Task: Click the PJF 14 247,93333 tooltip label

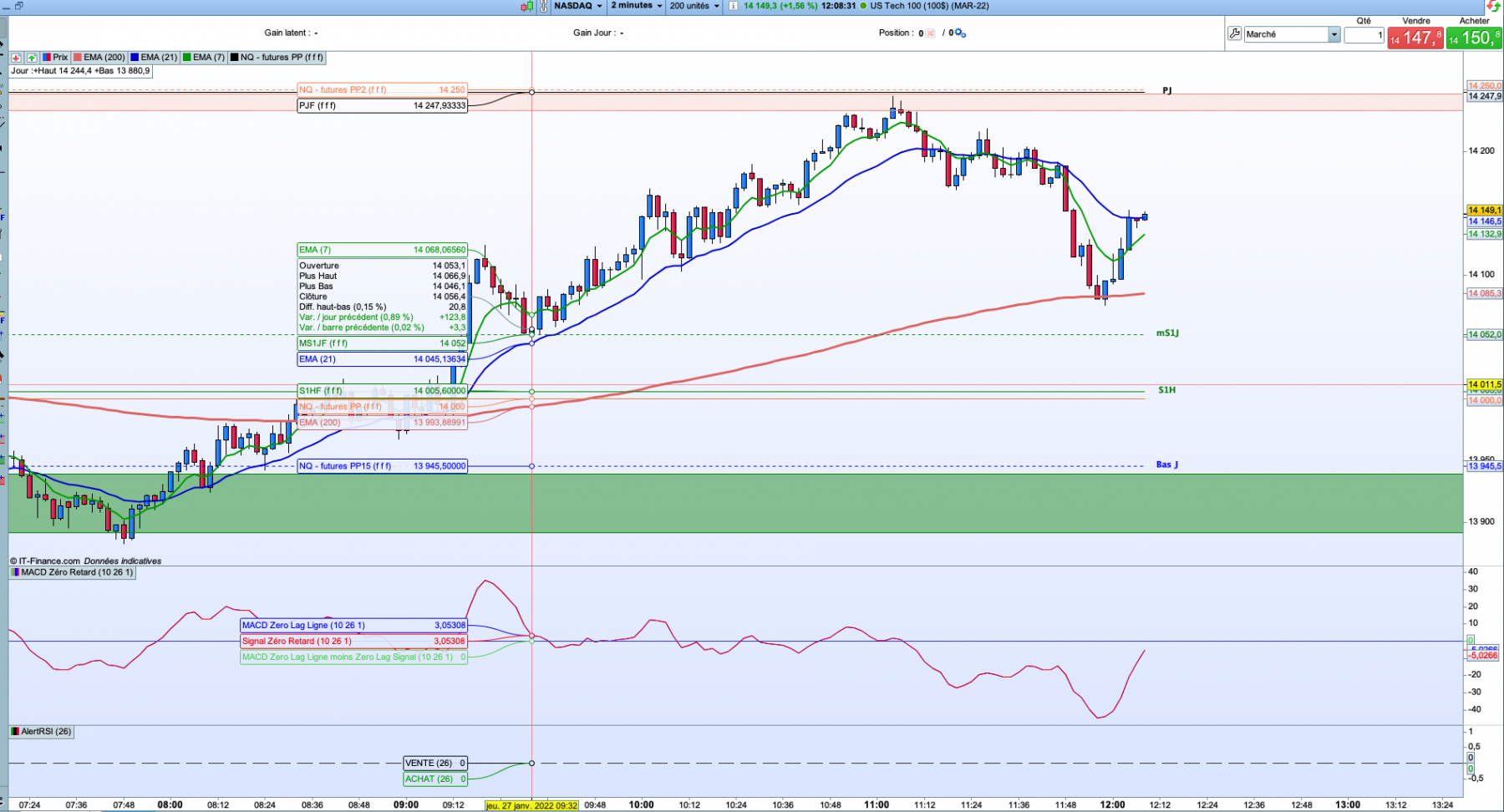Action: pyautogui.click(x=383, y=105)
